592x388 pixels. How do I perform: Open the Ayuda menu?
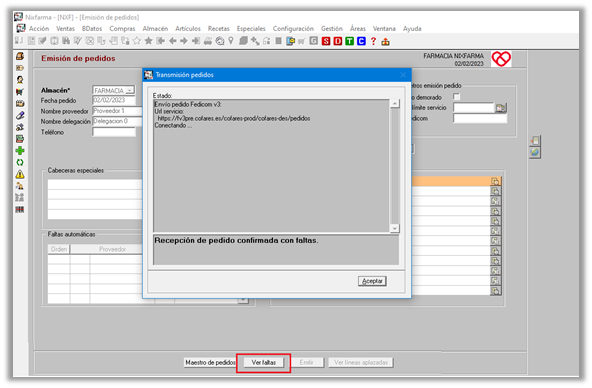(412, 29)
